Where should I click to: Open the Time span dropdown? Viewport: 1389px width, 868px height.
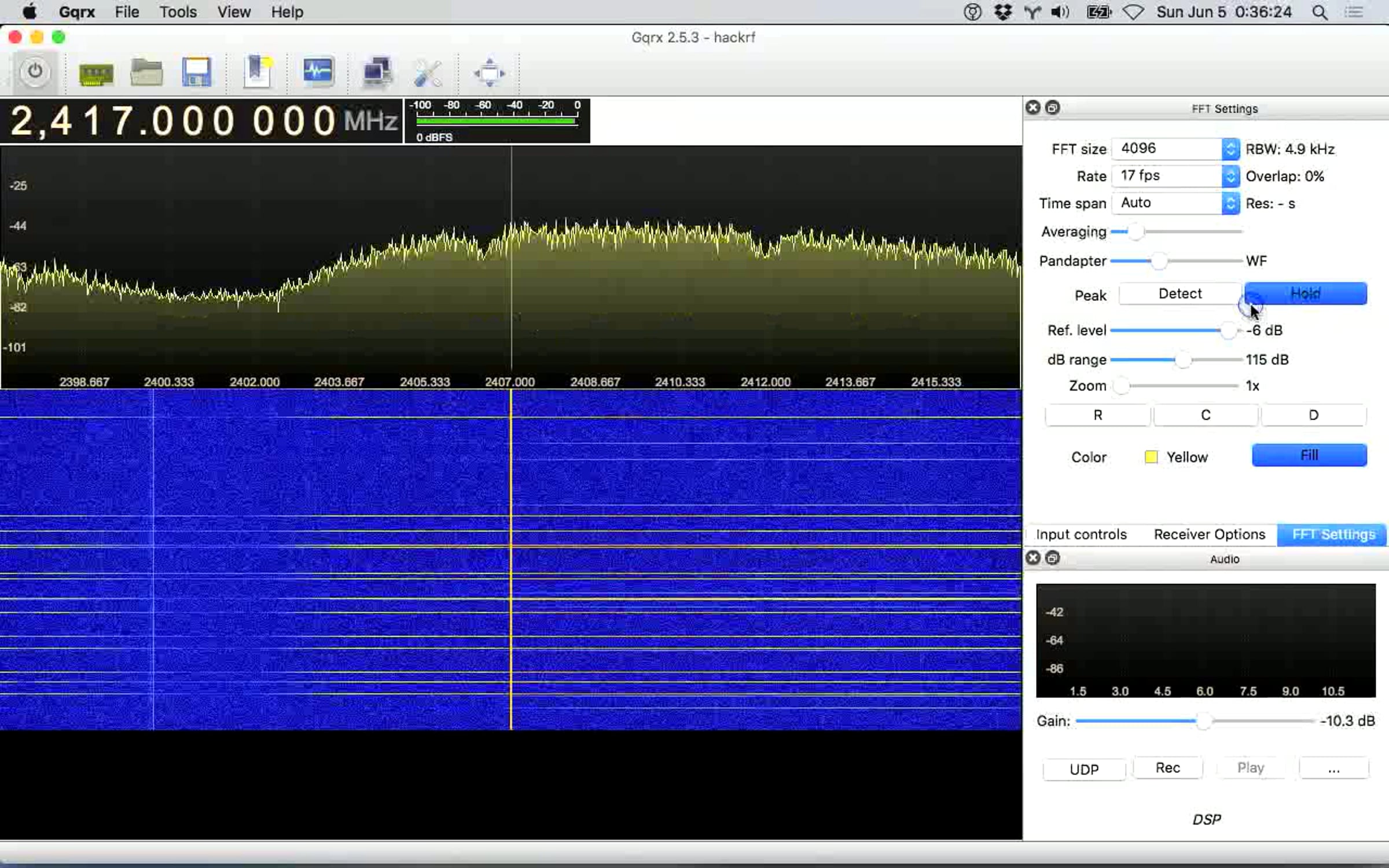[x=1175, y=203]
